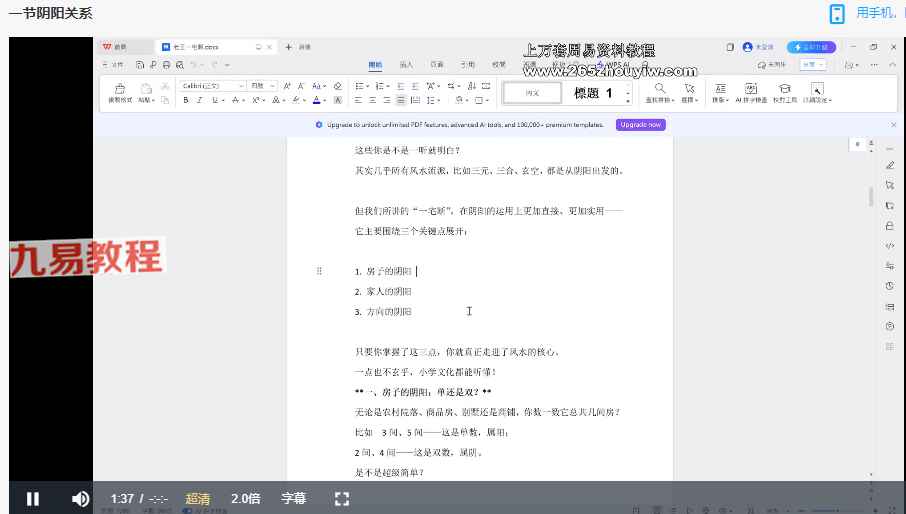Viewport: 906px width, 514px height.
Task: Select the 標題 1 heading style
Action: coord(587,93)
